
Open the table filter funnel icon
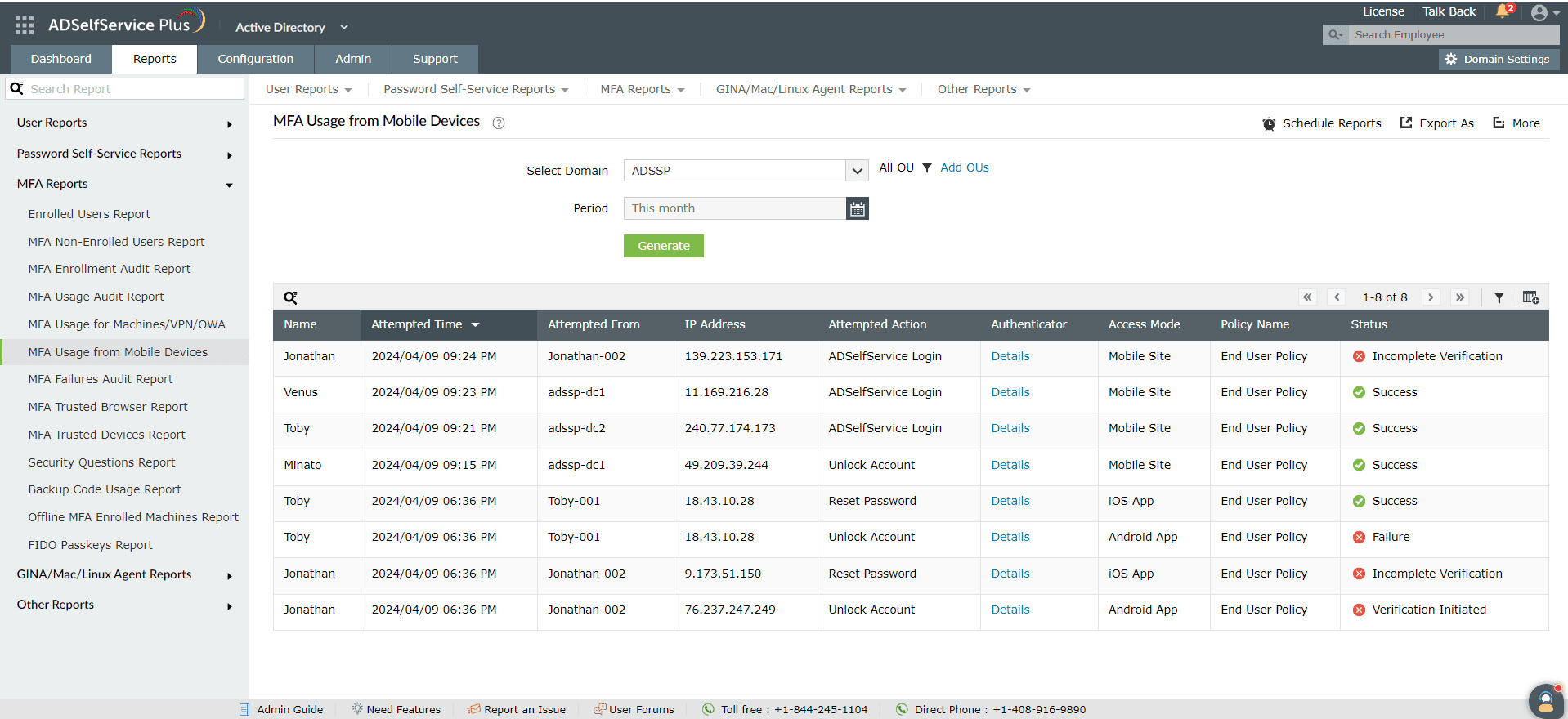(1499, 297)
